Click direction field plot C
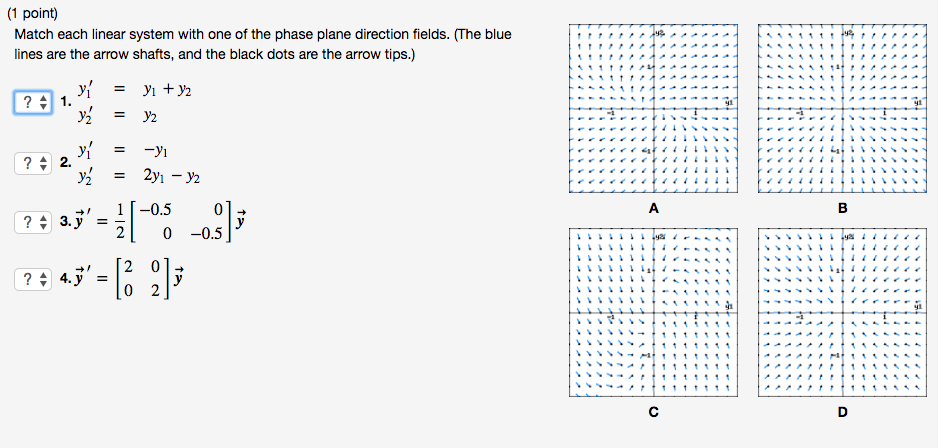 click(653, 312)
